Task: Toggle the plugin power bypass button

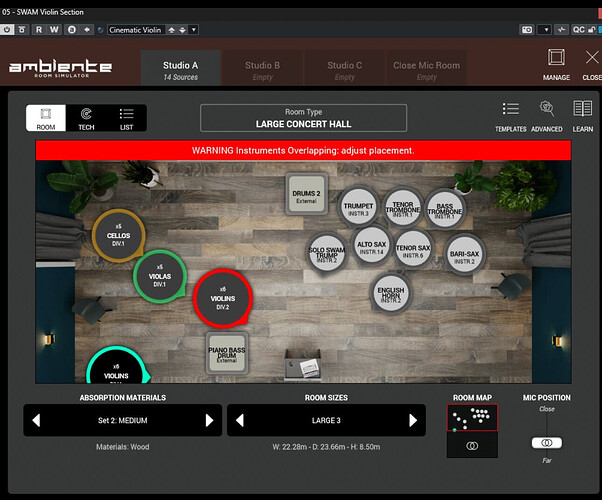Action: [x=7, y=30]
